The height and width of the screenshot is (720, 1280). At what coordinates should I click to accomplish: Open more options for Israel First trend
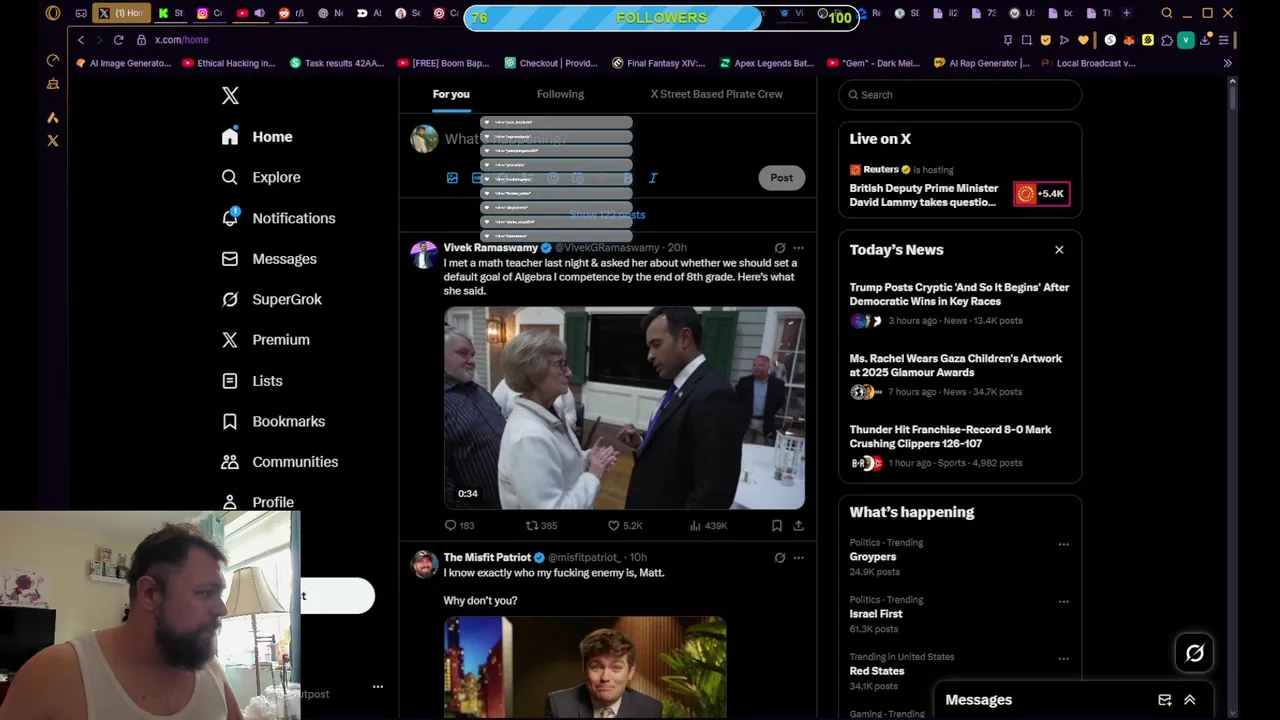coord(1063,602)
